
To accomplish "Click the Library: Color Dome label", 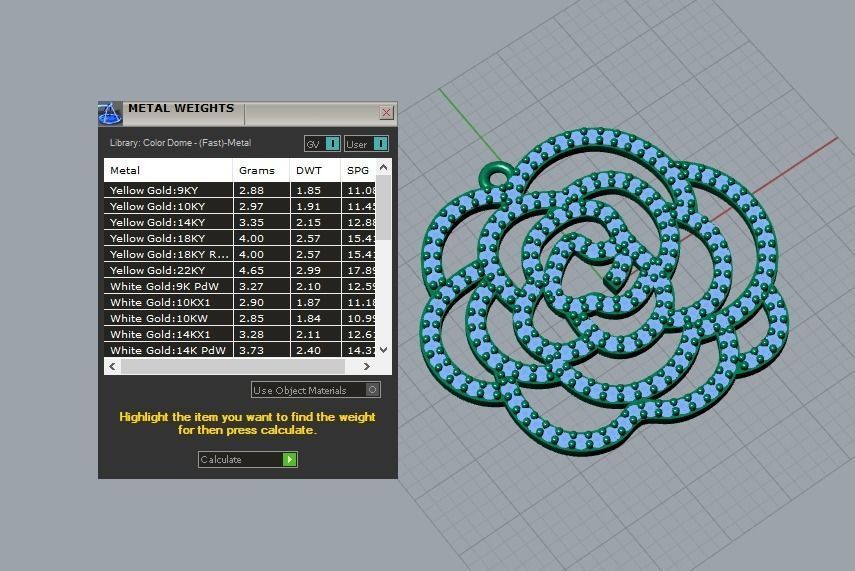I will (180, 143).
